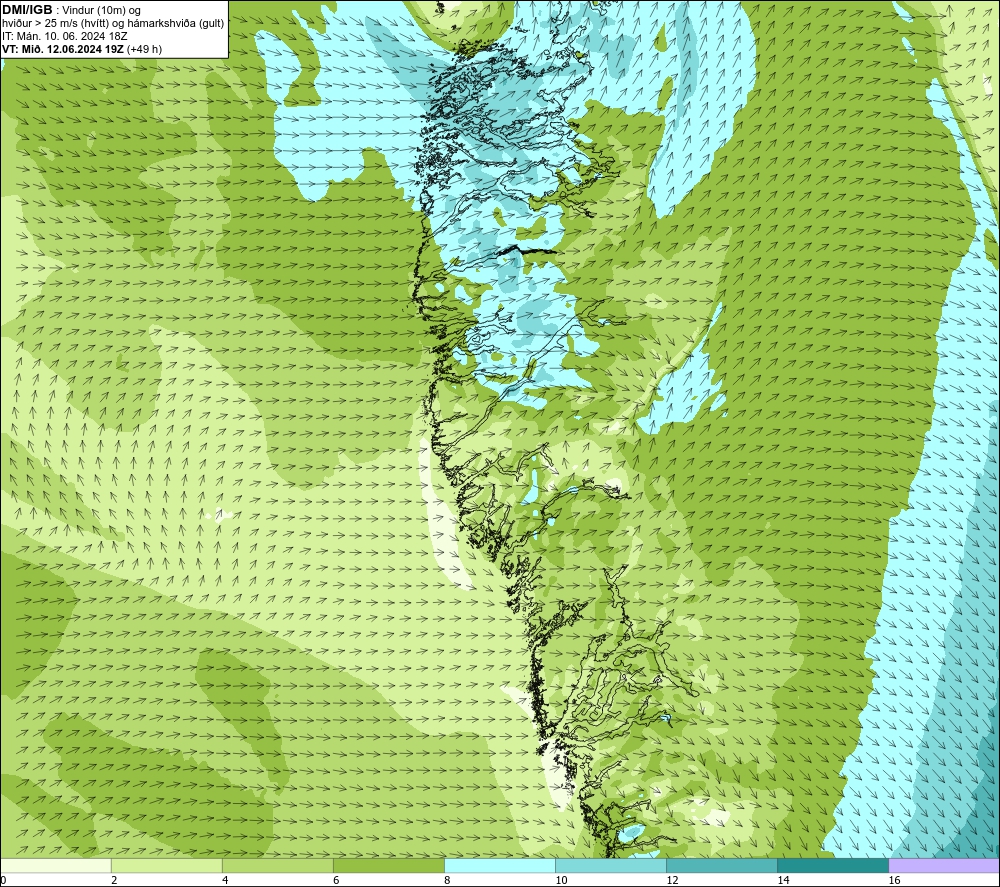Click the scale label '14'
The height and width of the screenshot is (887, 1000).
click(783, 880)
